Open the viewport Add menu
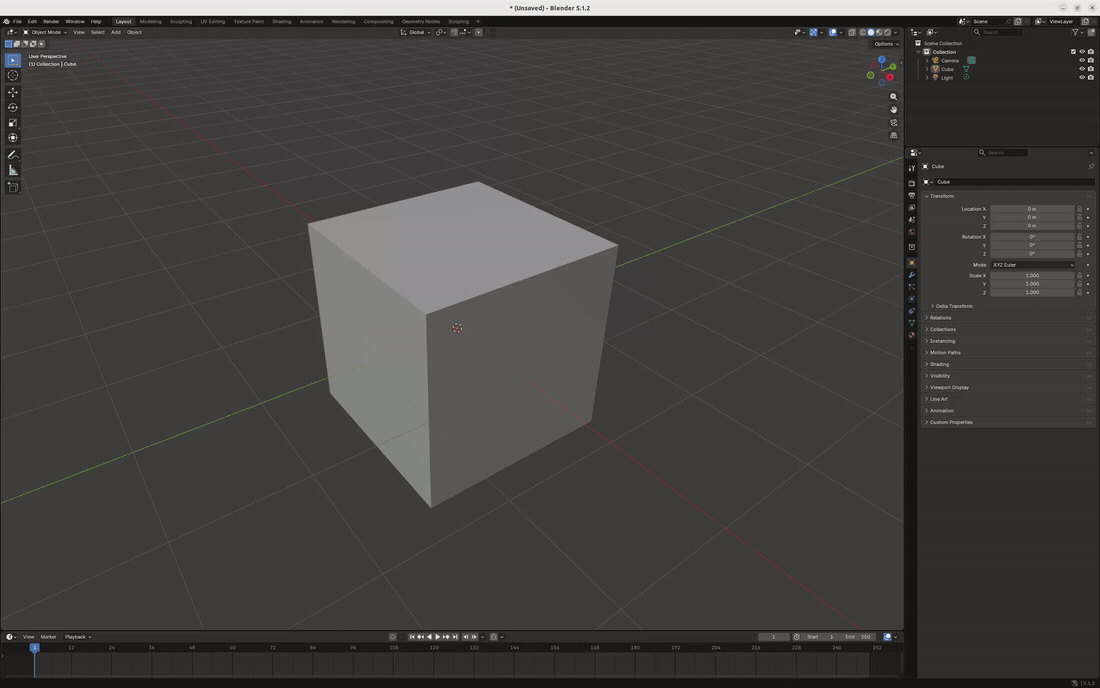This screenshot has height=688, width=1100. click(x=116, y=32)
